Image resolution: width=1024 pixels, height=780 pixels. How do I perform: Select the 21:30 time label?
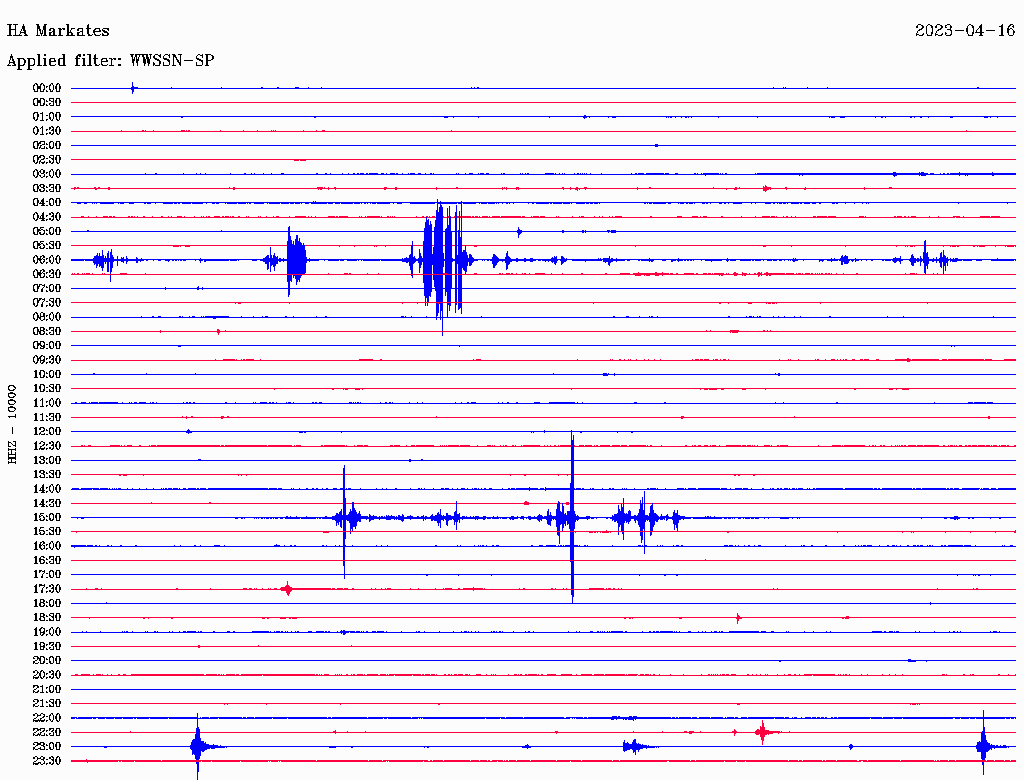[47, 704]
